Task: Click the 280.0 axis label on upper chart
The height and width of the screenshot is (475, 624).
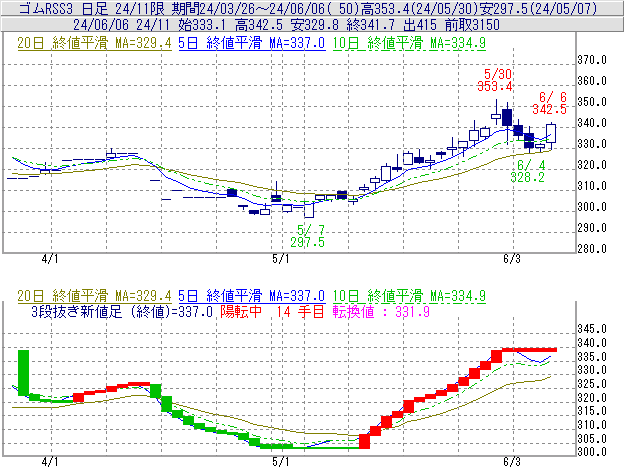Action: tap(592, 249)
